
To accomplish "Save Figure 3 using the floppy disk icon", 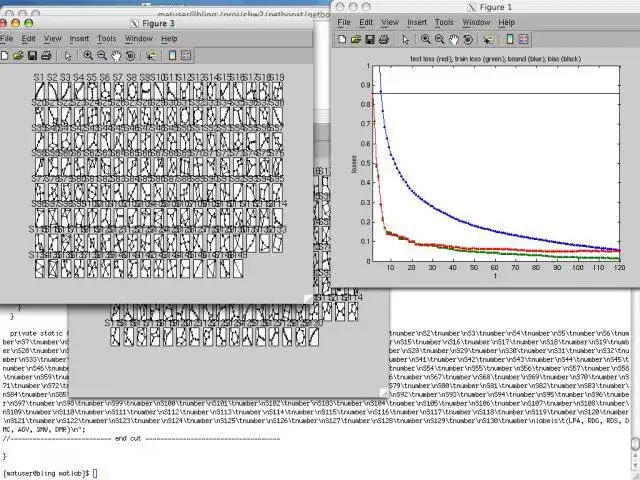I will tap(32, 56).
